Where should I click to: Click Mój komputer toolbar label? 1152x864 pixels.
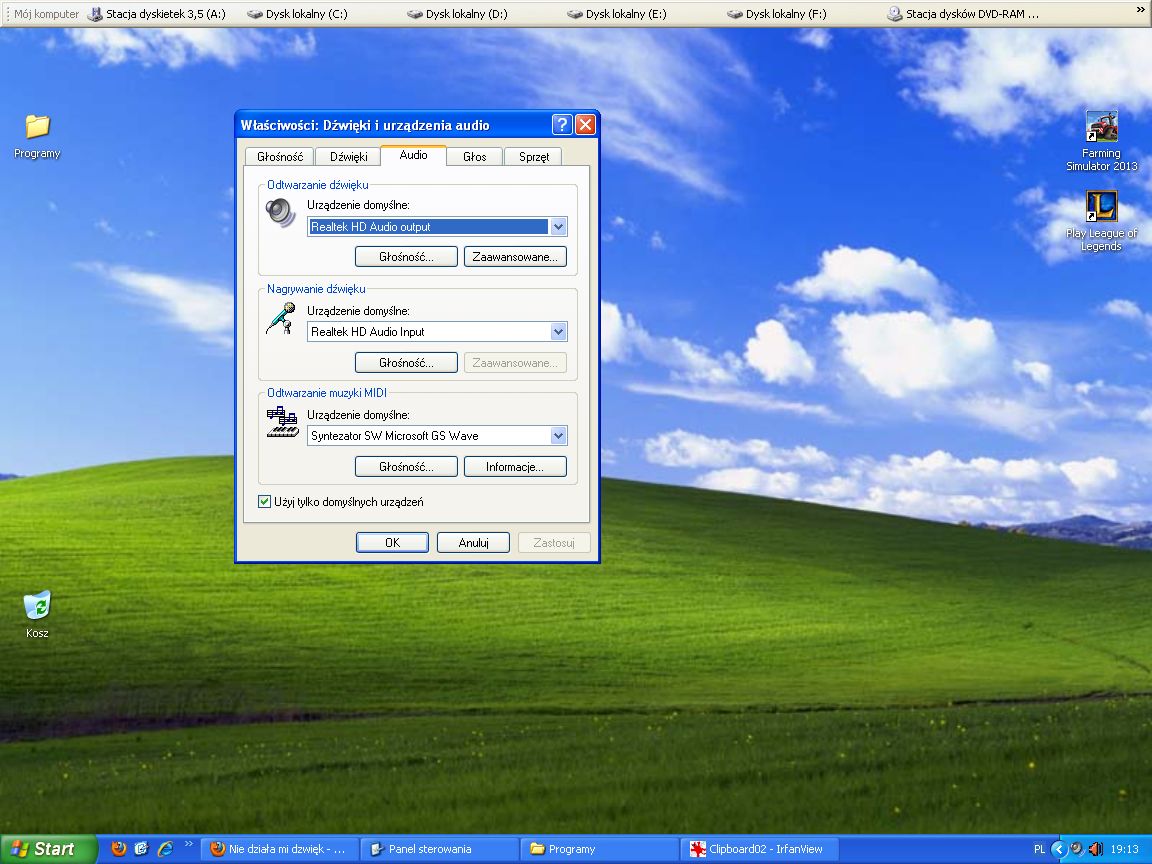pos(46,14)
